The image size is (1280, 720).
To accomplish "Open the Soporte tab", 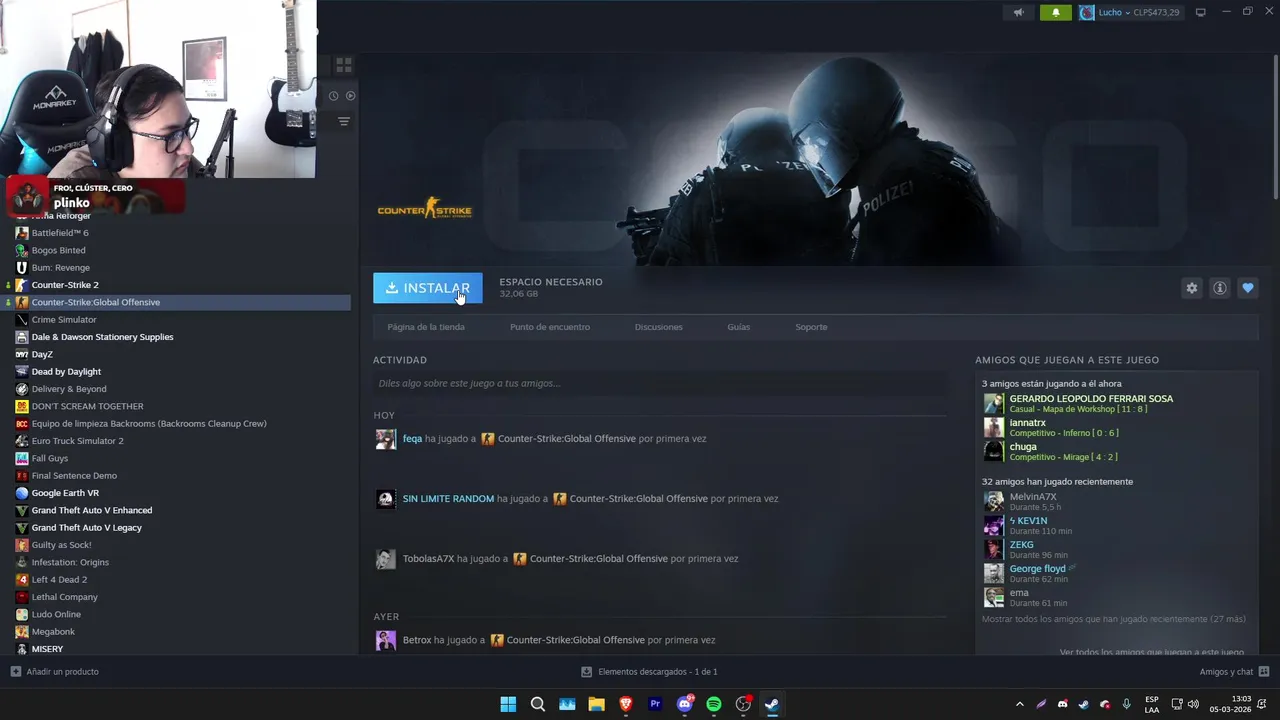I will click(x=811, y=327).
